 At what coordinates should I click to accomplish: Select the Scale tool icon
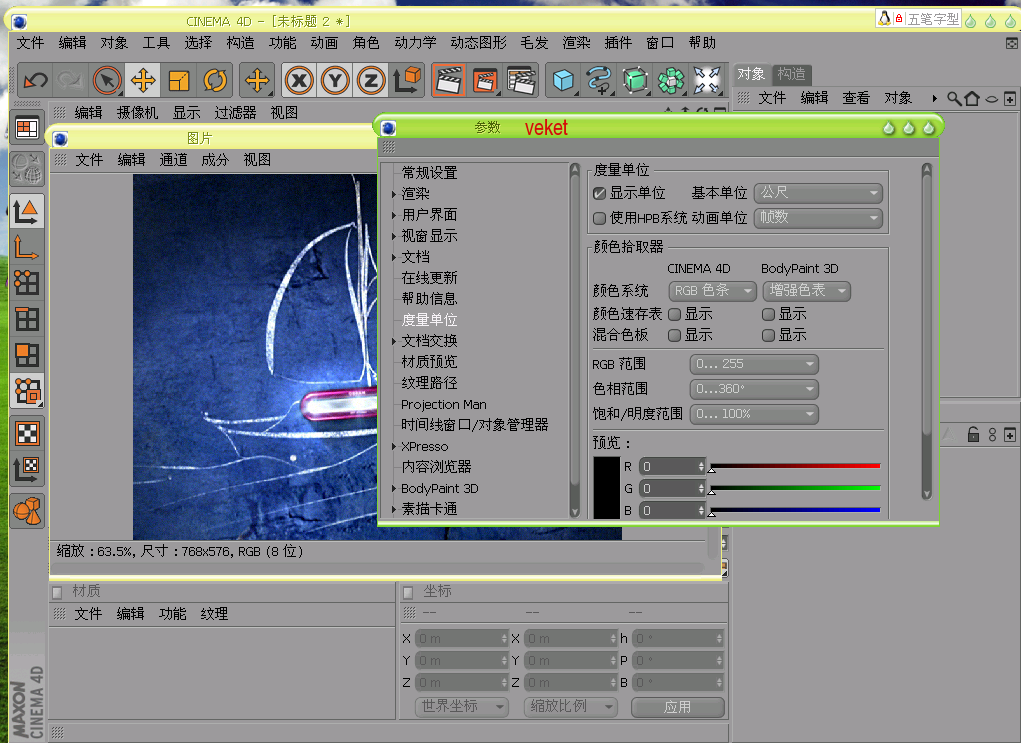coord(178,81)
